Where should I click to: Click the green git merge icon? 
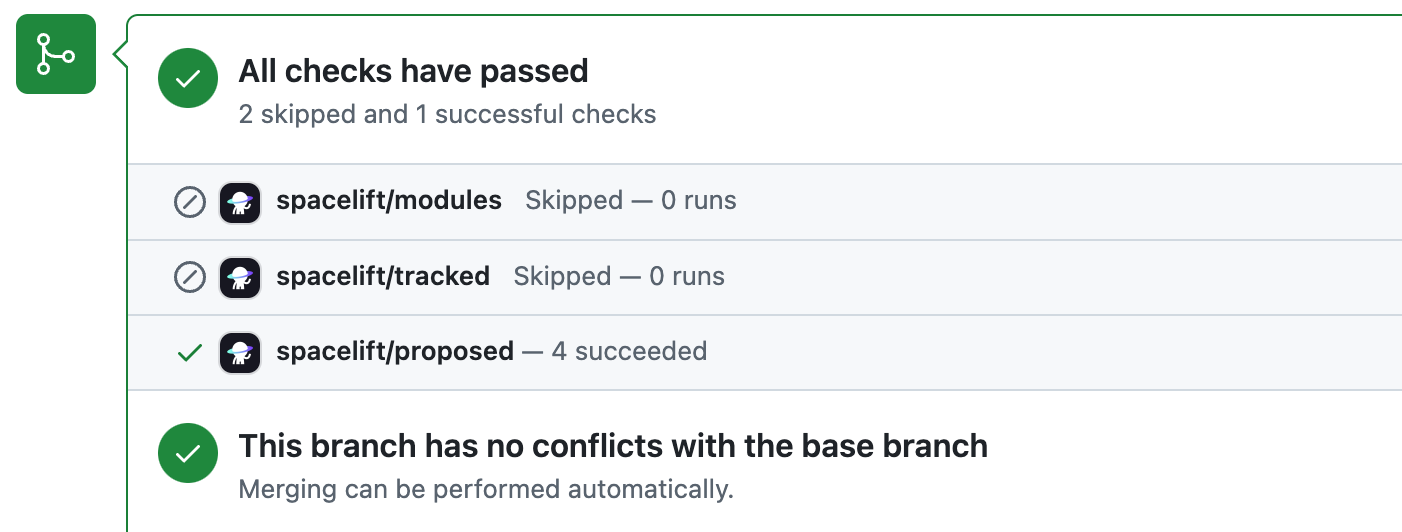point(56,54)
